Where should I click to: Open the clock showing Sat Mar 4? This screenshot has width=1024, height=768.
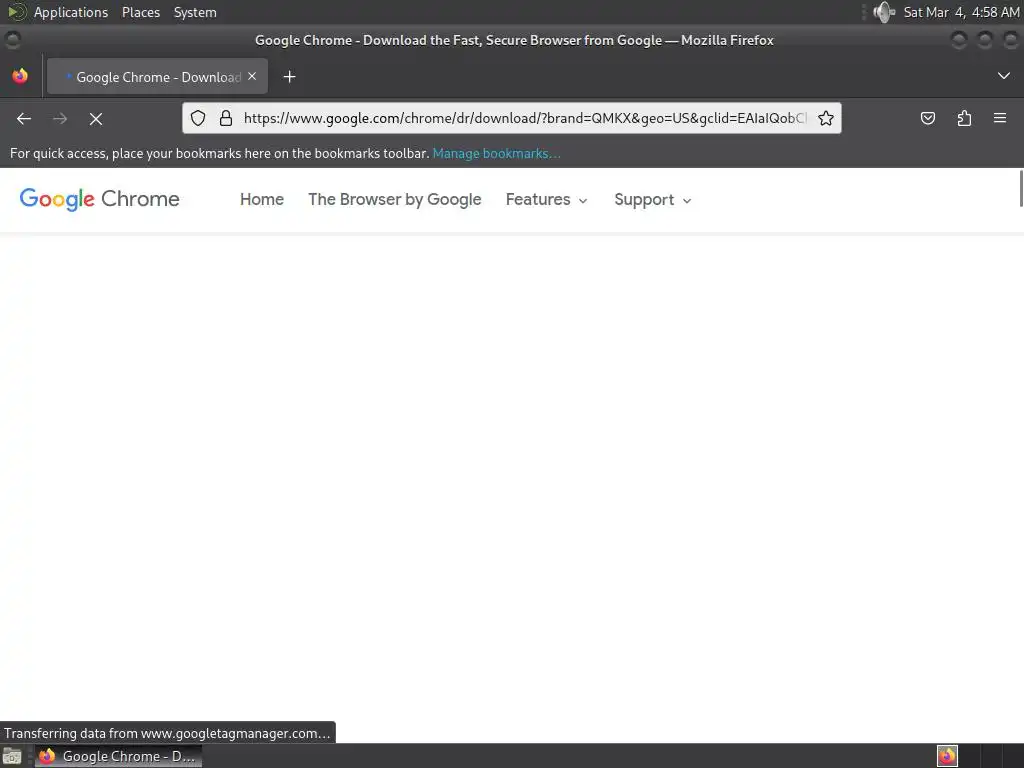[961, 12]
